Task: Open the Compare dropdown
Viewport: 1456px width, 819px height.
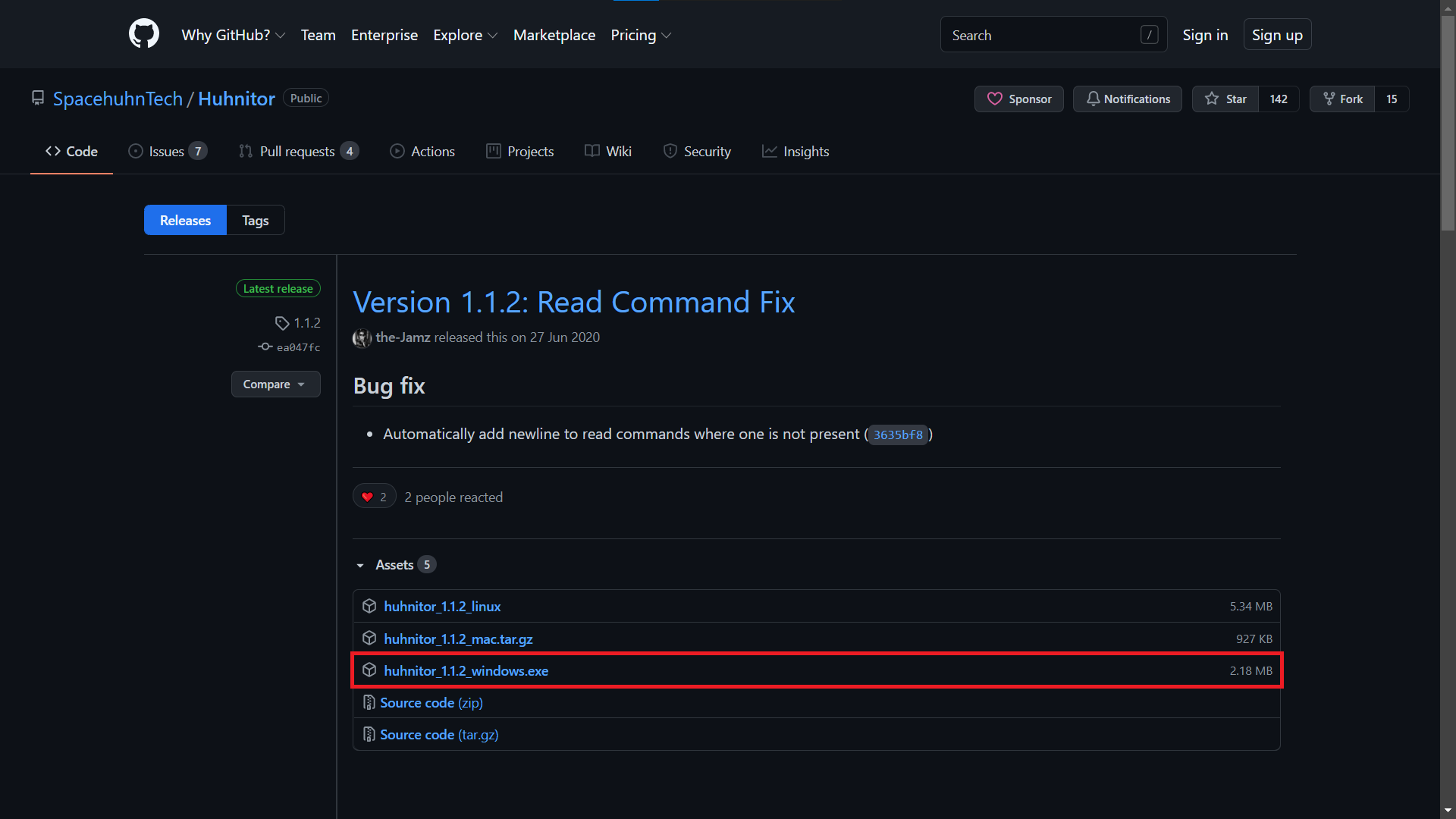Action: (276, 384)
